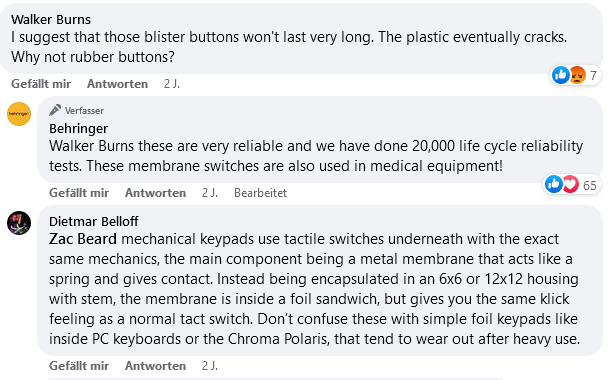609x380 pixels.
Task: Open the tagged Zac Beard profile
Action: point(83,239)
